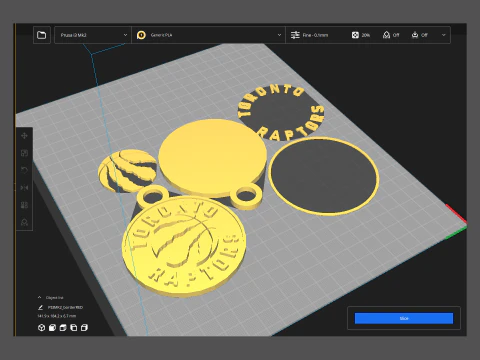The width and height of the screenshot is (480, 360).
Task: Select the Move tool in left toolbar
Action: click(x=24, y=136)
